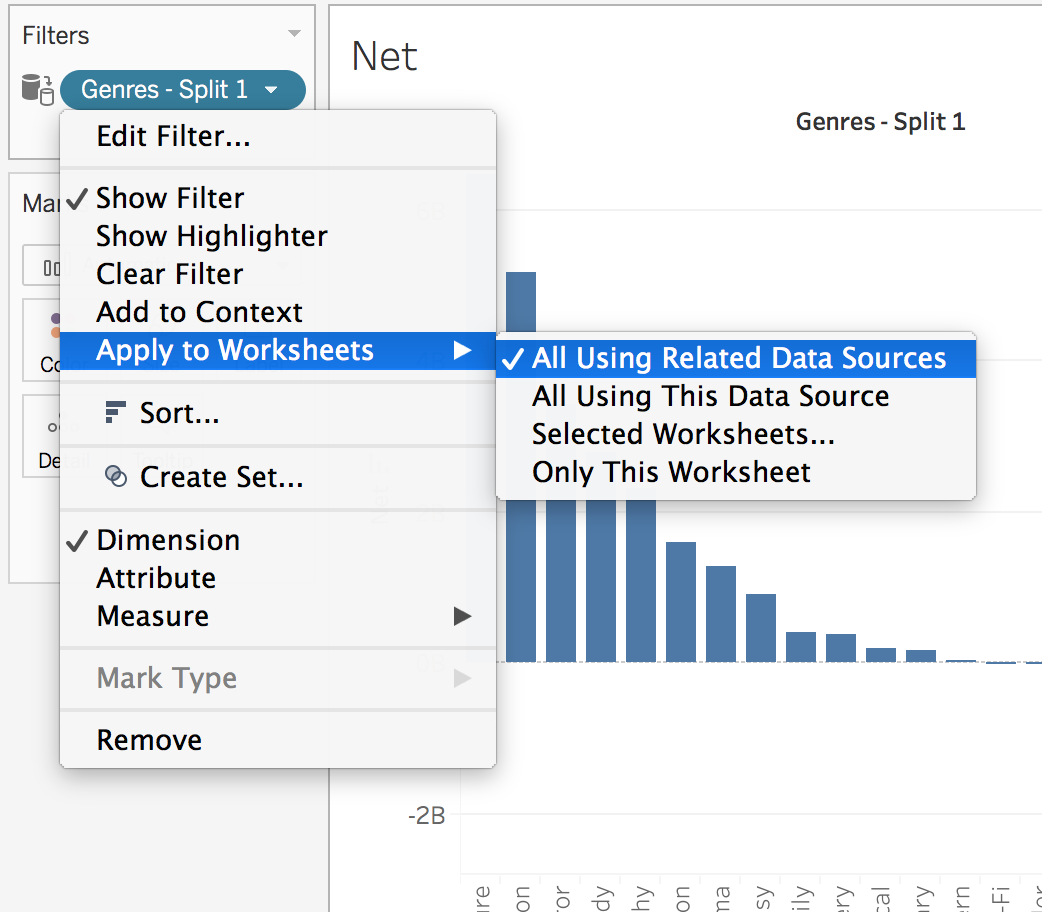Expand the Measure submenu arrow
The image size is (1042, 912).
click(x=461, y=616)
